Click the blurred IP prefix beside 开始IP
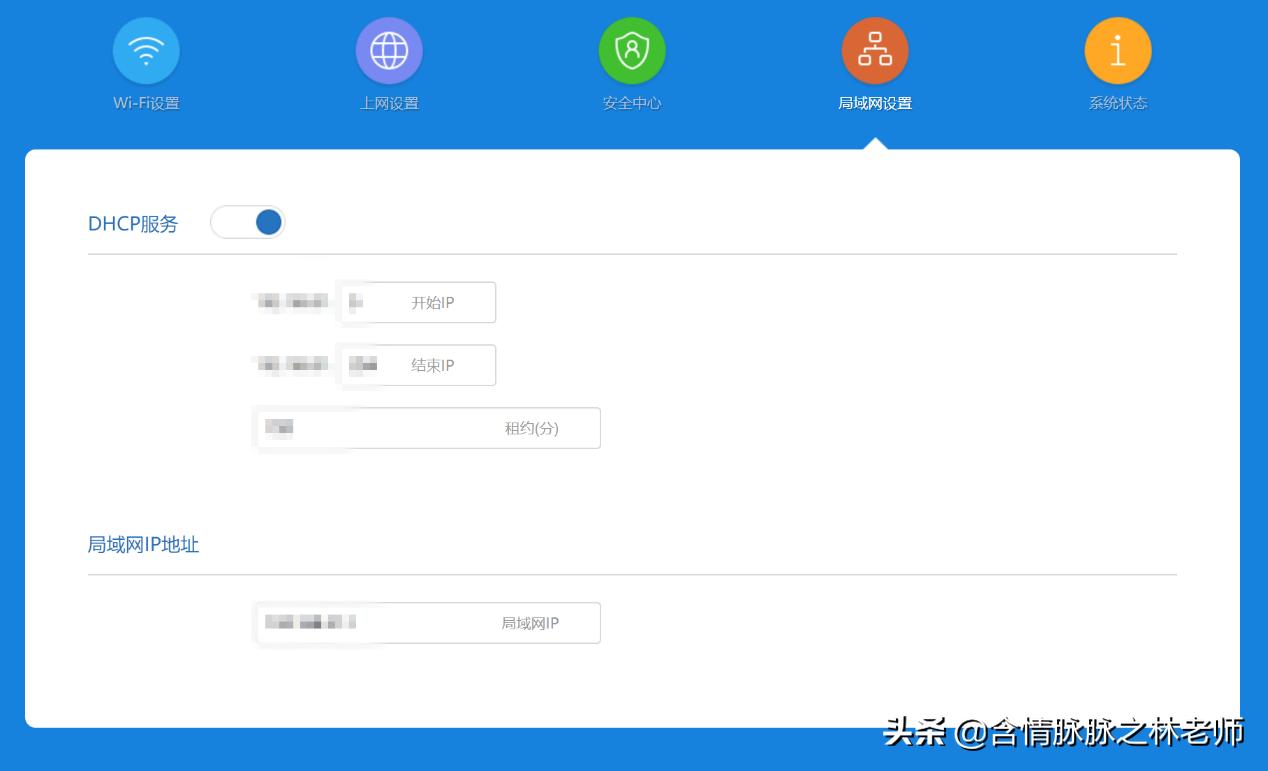This screenshot has height=771, width=1268. (291, 302)
